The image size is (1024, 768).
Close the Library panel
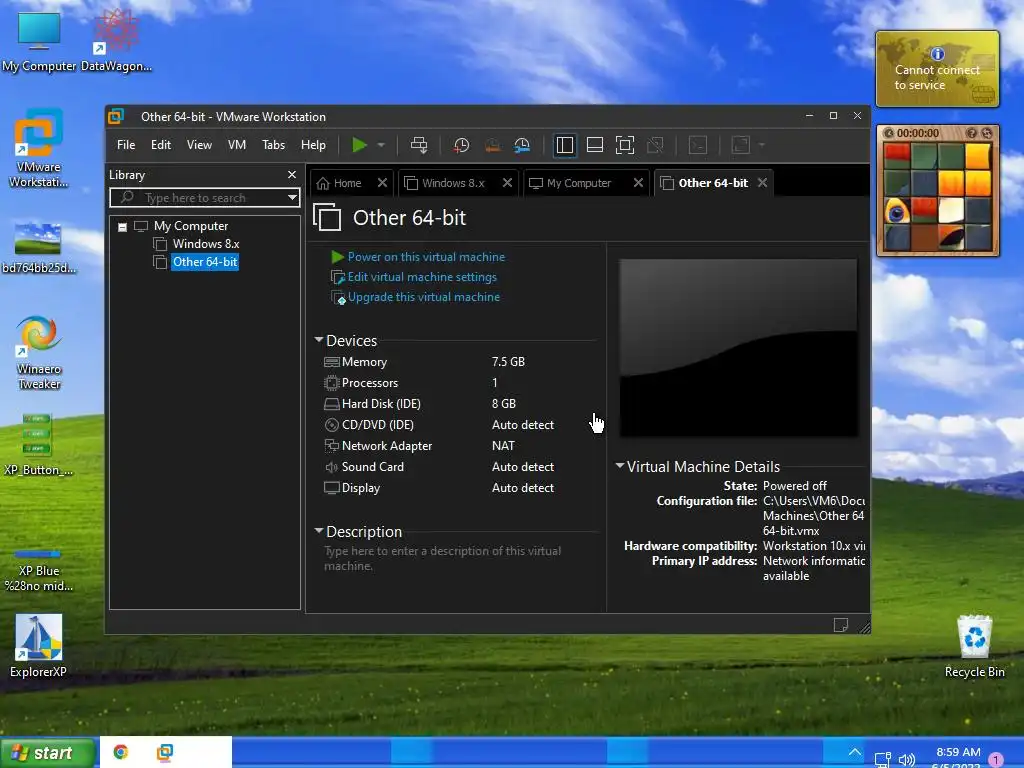pyautogui.click(x=292, y=175)
